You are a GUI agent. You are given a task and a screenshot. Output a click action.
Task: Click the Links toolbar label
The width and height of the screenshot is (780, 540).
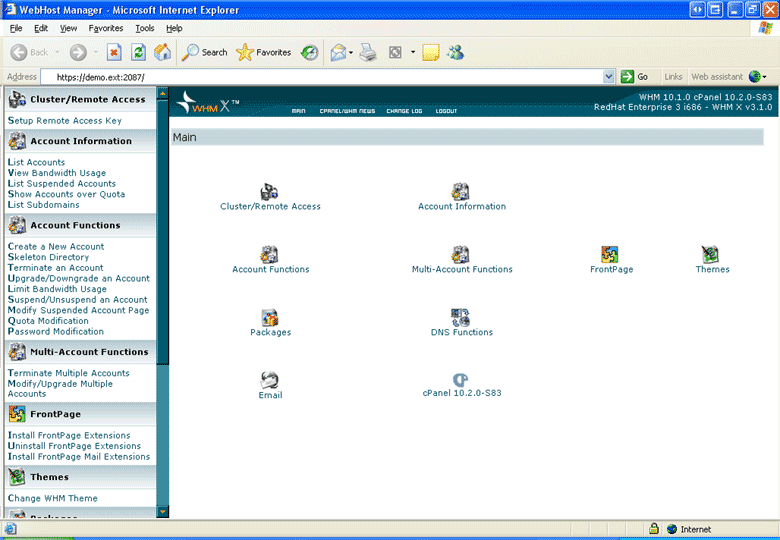pos(673,77)
